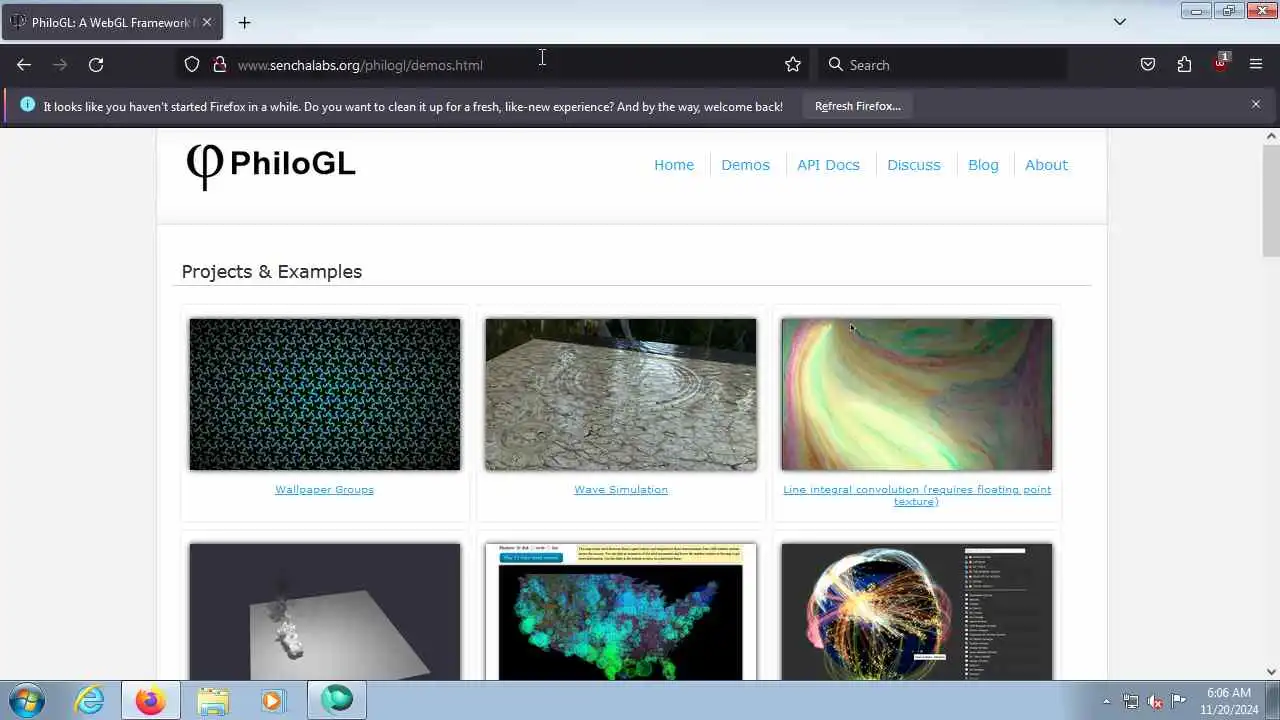Close the PhiloGL browser tab
Screen dimensions: 1280x720
tap(207, 22)
